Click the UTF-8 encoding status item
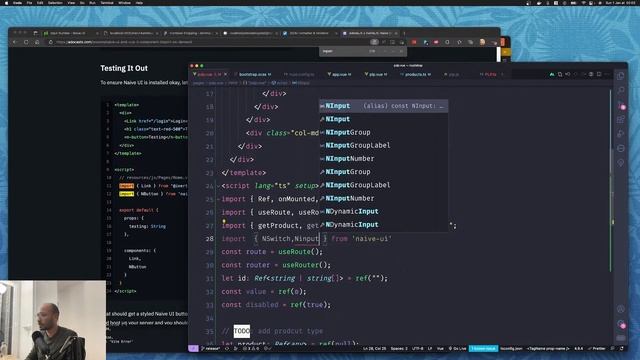This screenshot has height=360, width=640. pos(418,349)
